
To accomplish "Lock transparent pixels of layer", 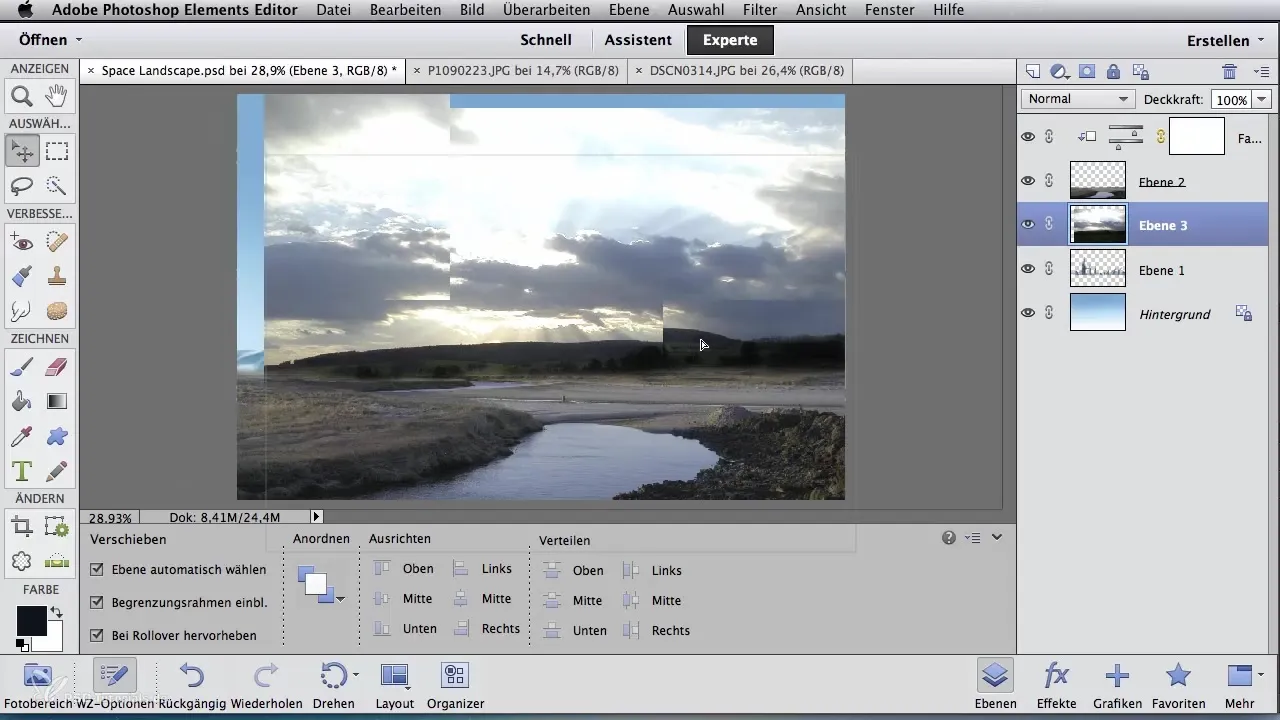I will (1140, 71).
